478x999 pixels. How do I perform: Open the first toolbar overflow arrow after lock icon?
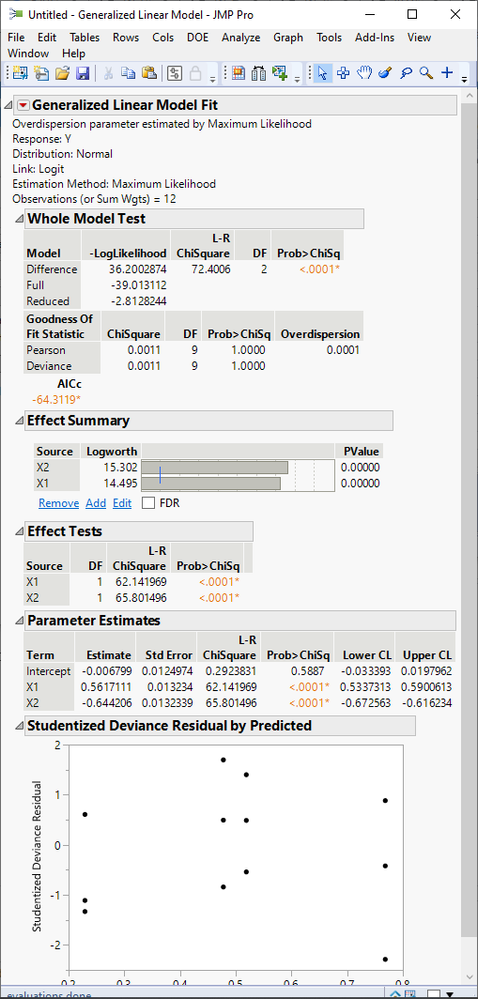[x=212, y=80]
